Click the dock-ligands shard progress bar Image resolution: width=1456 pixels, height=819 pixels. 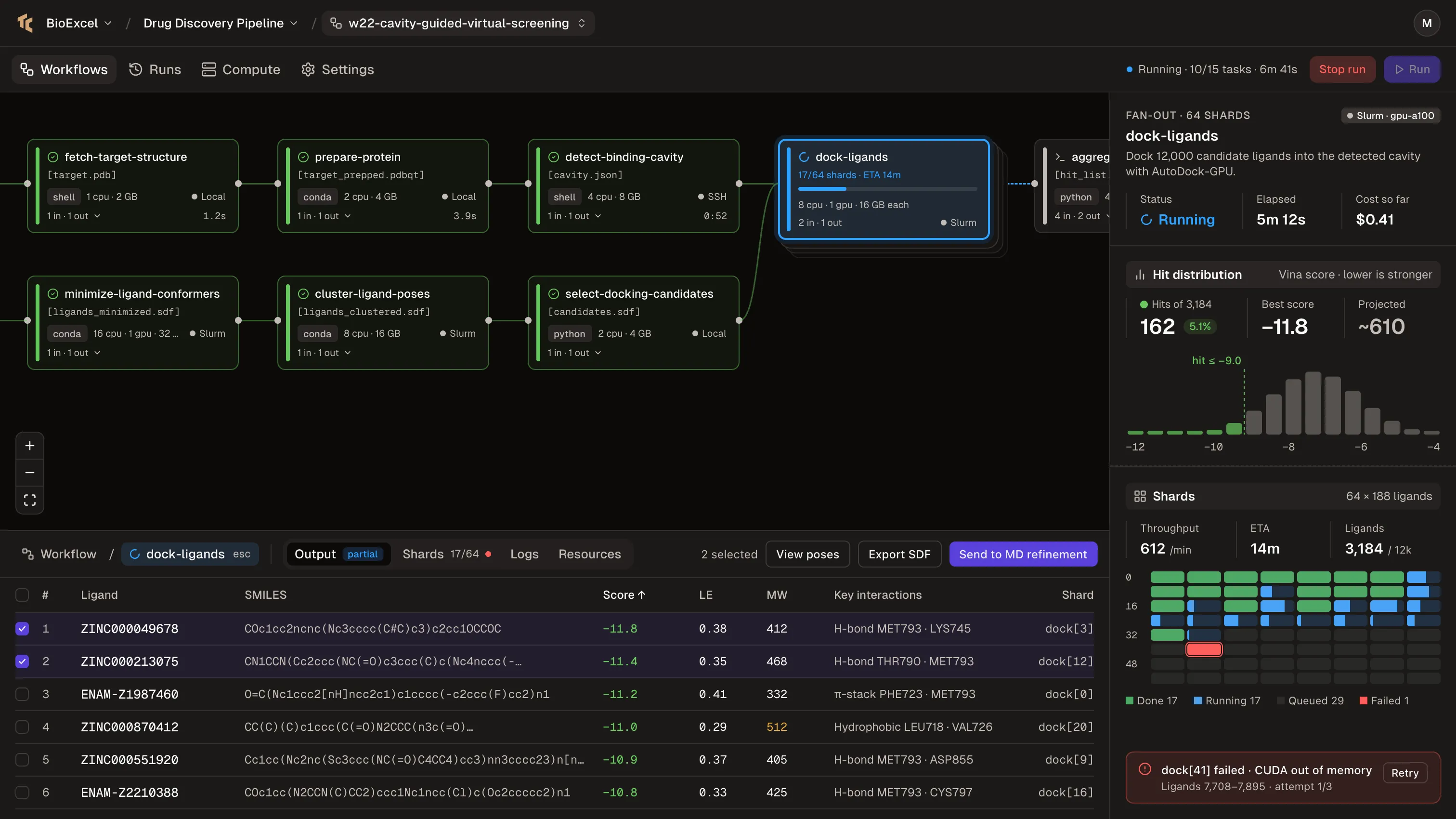887,189
